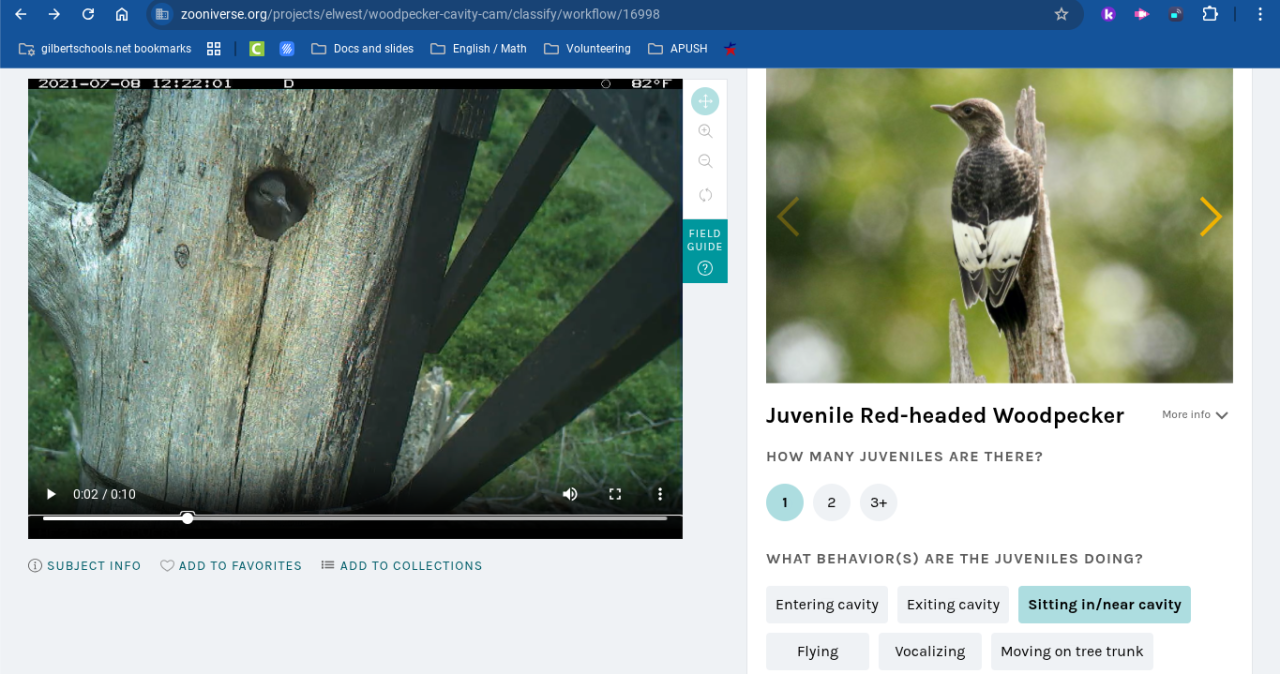This screenshot has width=1280, height=674.
Task: Mute the video with the speaker icon
Action: point(570,494)
